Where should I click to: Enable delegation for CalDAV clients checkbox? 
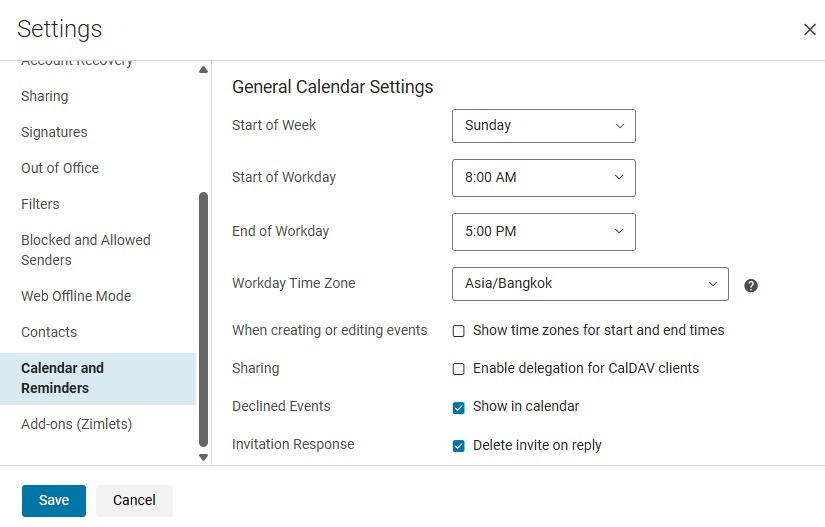[x=459, y=369]
